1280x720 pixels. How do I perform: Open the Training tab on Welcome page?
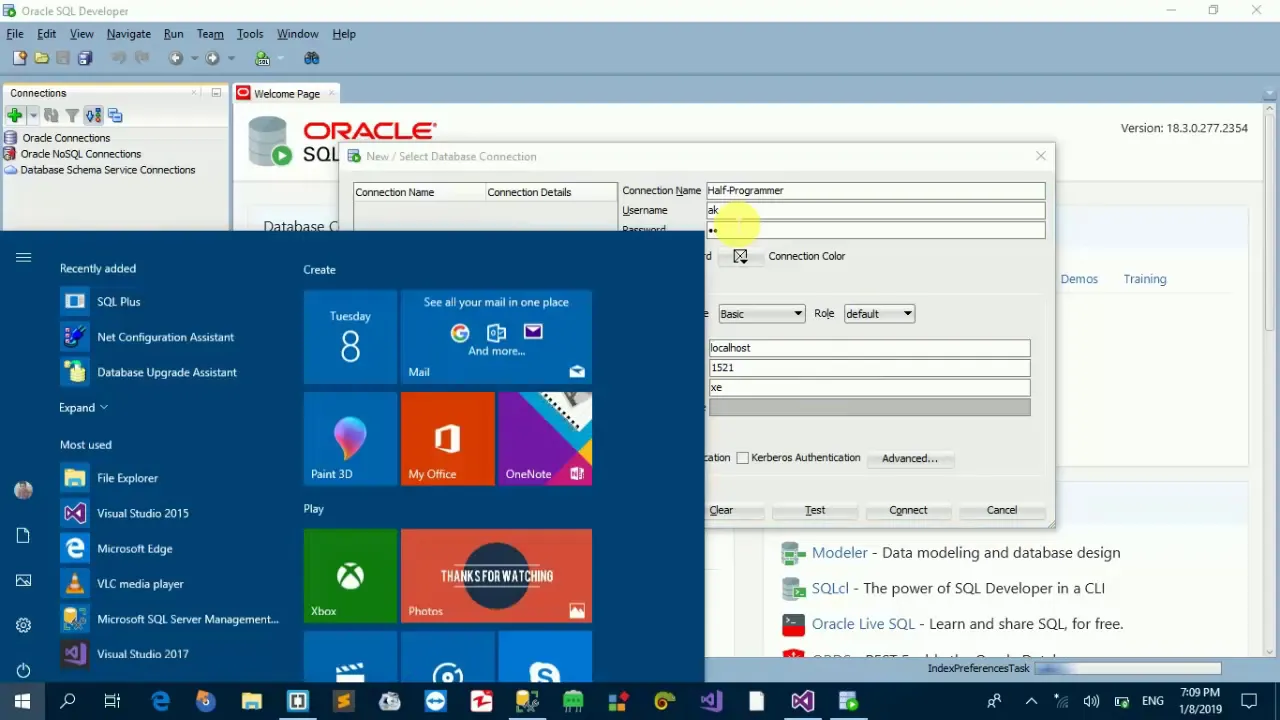tap(1144, 279)
